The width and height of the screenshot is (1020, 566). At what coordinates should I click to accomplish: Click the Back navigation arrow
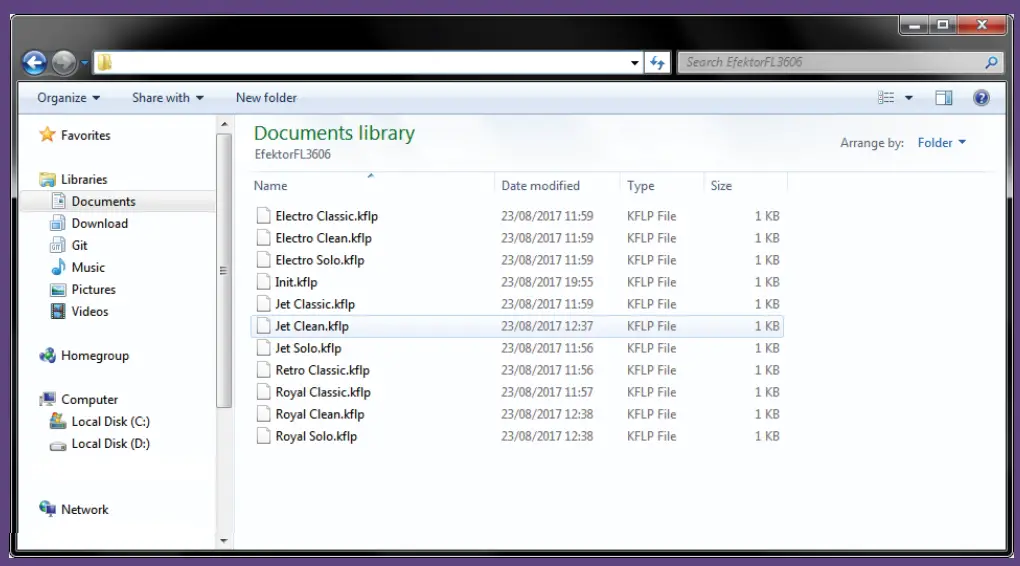(34, 63)
